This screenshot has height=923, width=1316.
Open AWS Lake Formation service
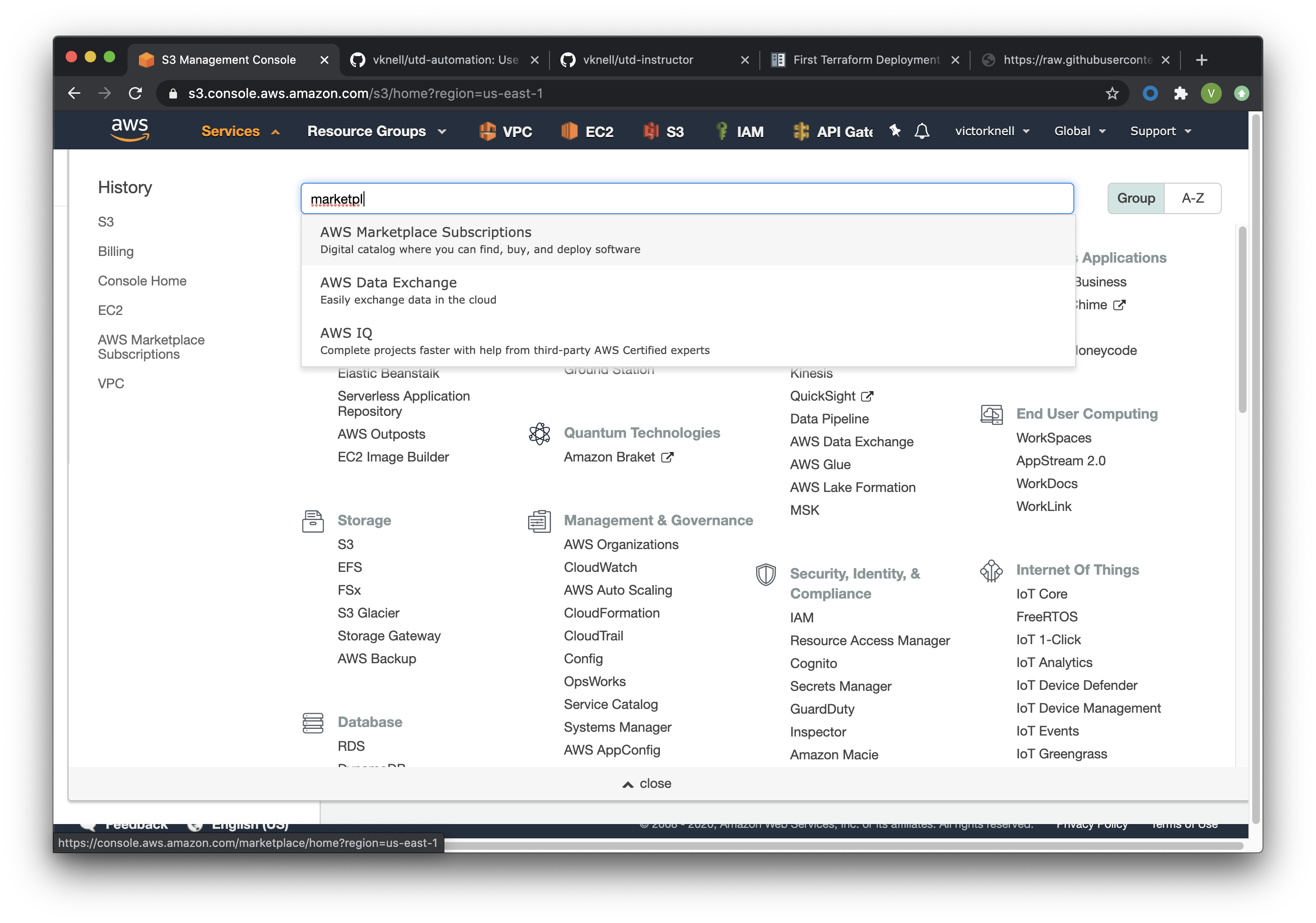tap(852, 487)
